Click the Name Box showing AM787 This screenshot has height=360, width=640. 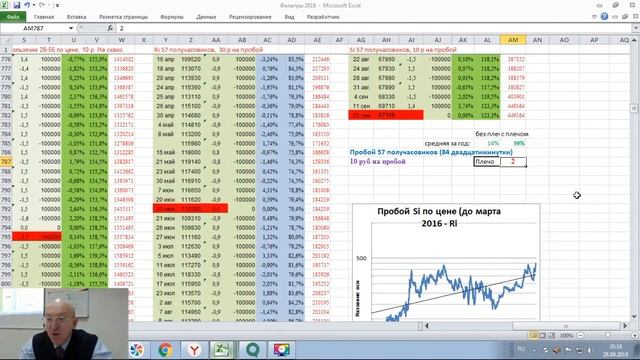click(x=33, y=28)
